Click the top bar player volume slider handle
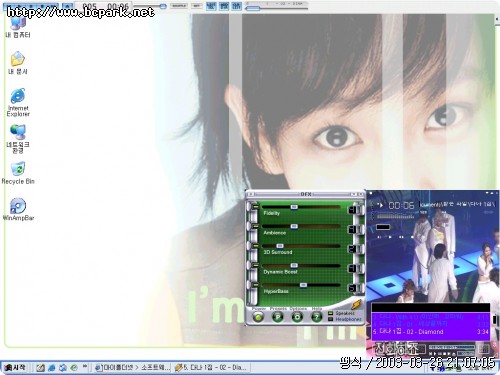This screenshot has height=375, width=500. pos(163,6)
